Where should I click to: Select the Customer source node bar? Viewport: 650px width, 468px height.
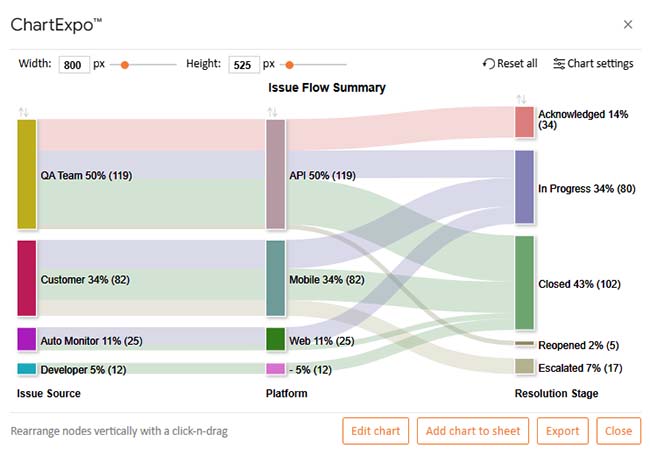[27, 278]
